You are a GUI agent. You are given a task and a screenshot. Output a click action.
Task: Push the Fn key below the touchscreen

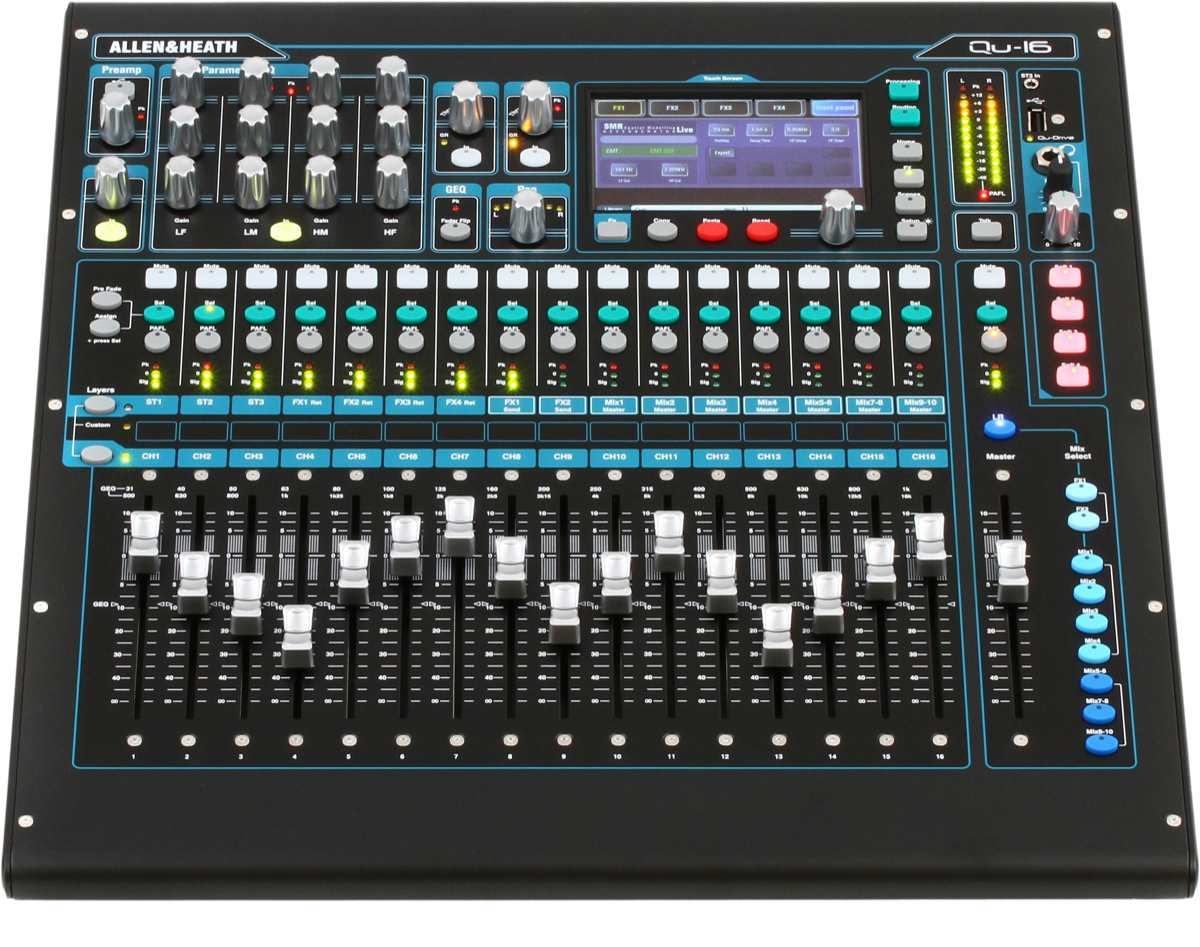click(610, 230)
